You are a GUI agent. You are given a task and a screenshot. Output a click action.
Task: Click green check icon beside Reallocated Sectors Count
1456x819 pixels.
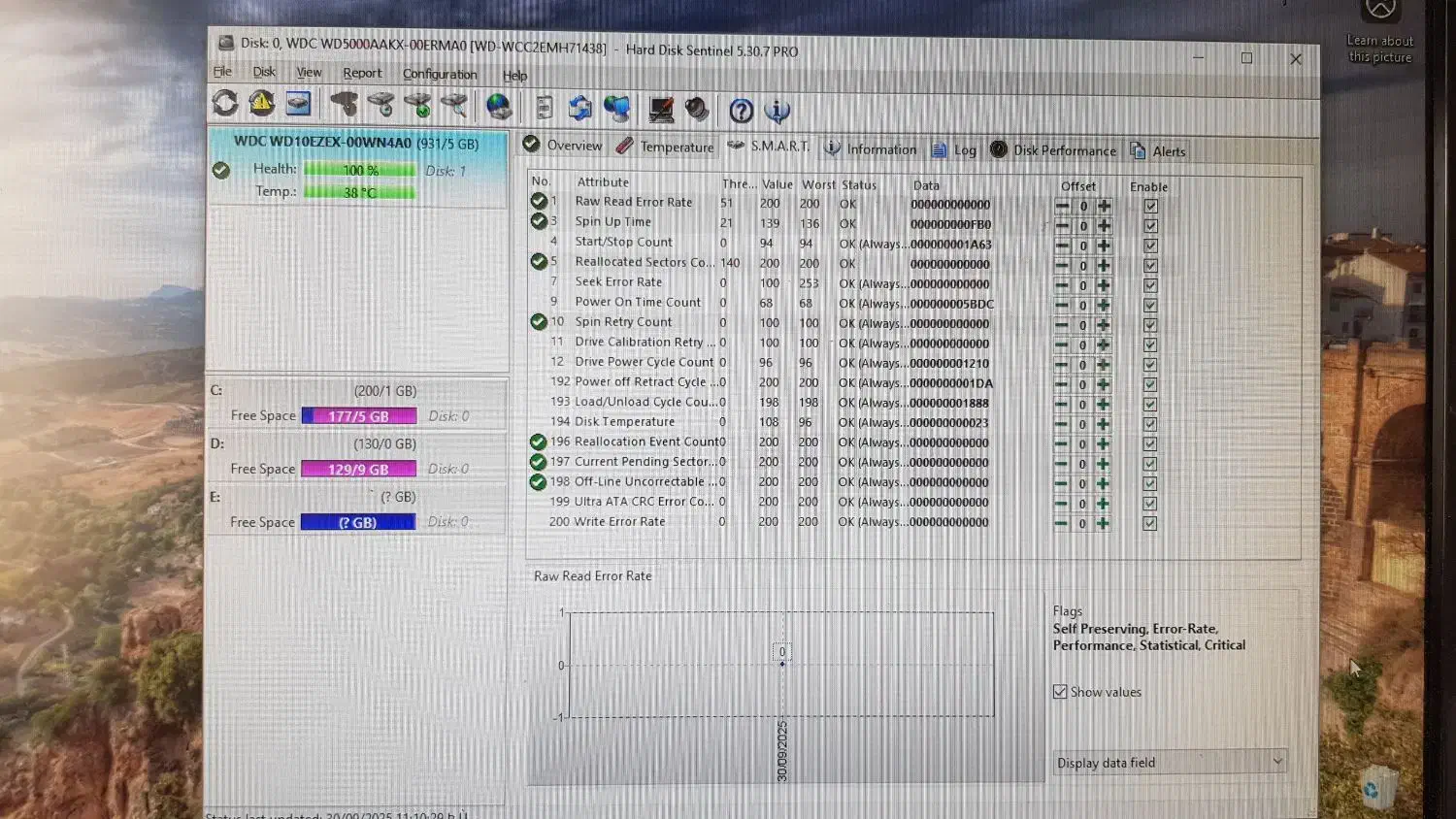click(539, 261)
